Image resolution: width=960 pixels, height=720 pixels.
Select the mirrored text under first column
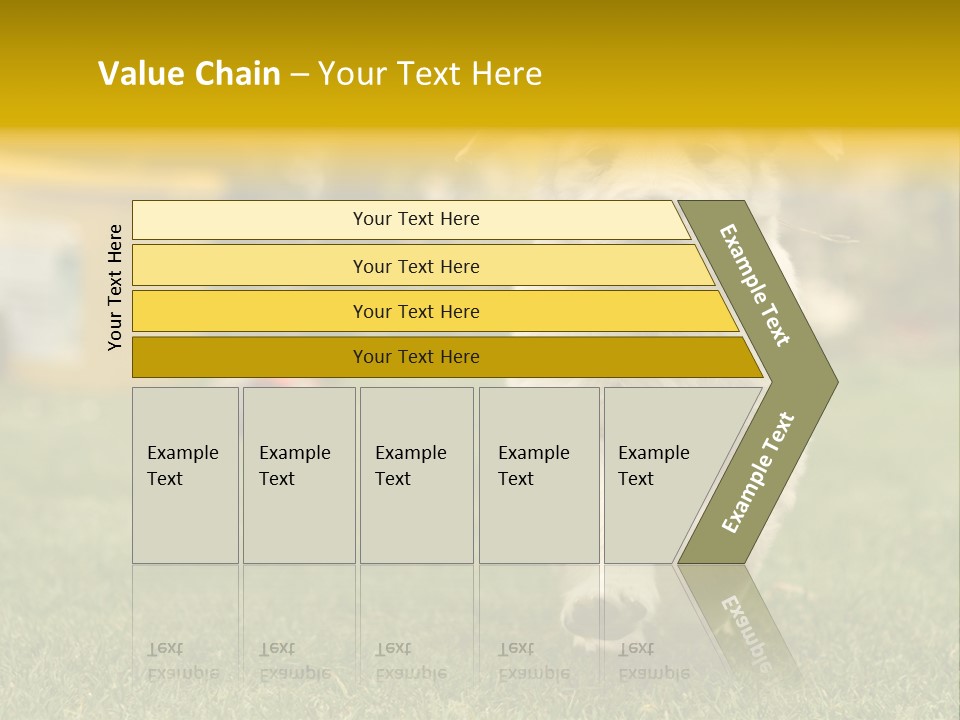click(183, 661)
